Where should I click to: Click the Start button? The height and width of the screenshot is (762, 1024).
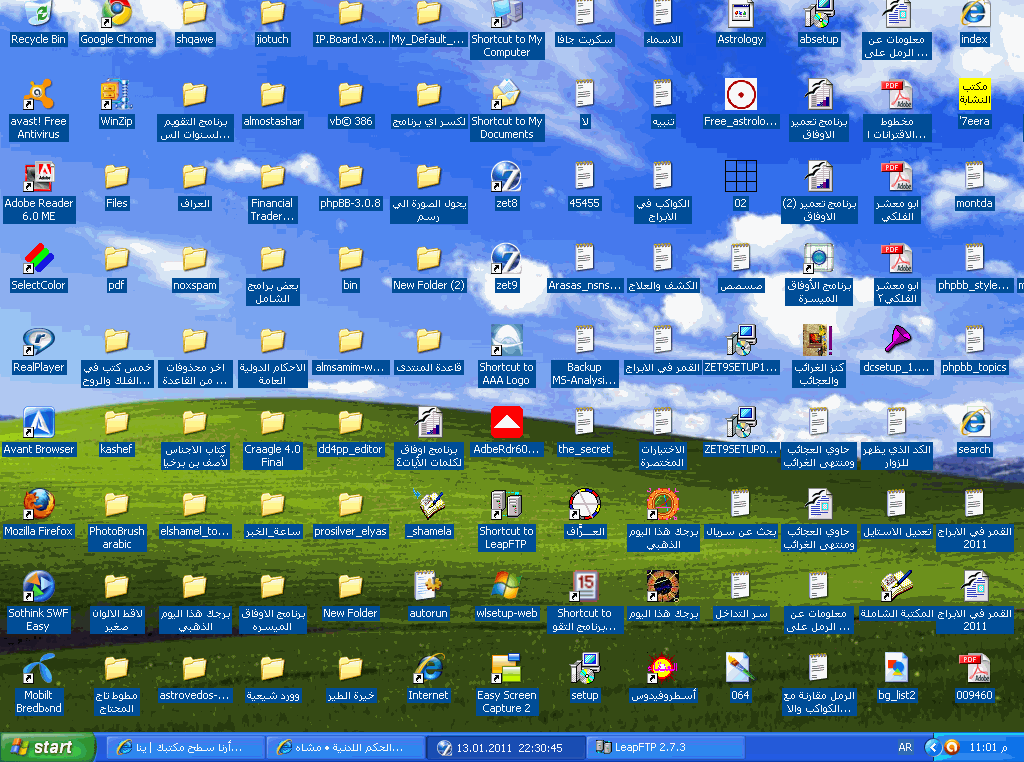pyautogui.click(x=48, y=747)
